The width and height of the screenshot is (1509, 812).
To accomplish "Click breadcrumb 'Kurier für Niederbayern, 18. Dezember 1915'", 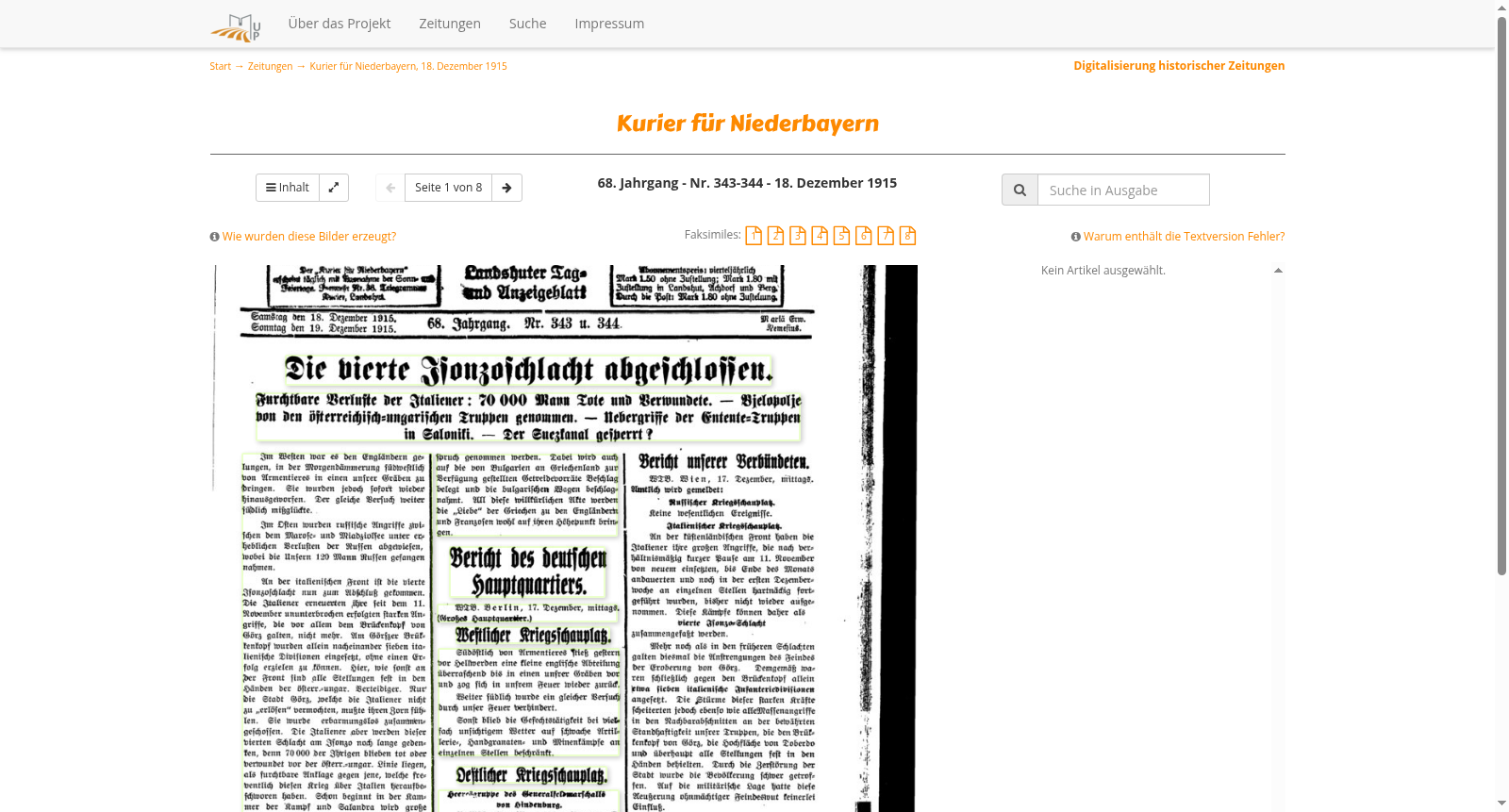I will [408, 66].
